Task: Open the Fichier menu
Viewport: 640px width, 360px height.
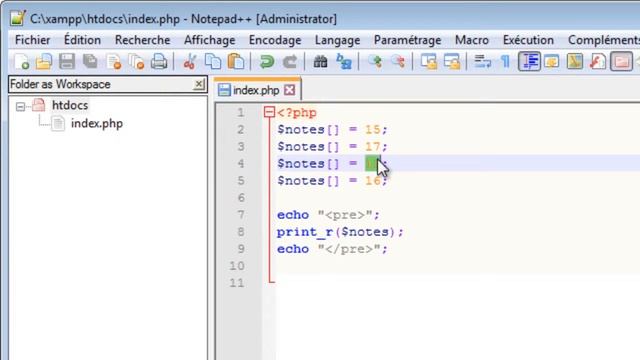Action: point(33,40)
